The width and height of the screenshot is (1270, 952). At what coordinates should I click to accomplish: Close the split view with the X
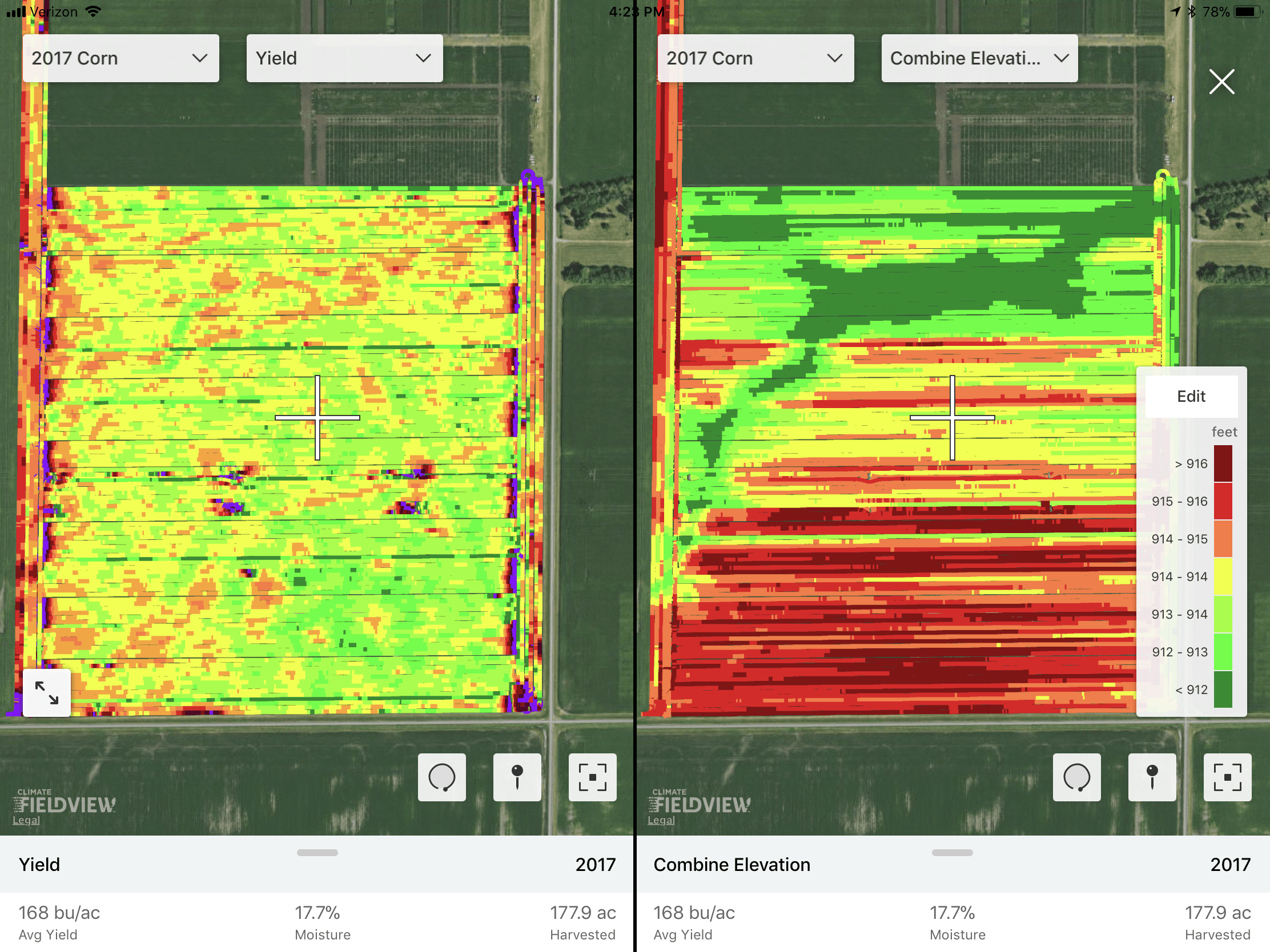[x=1221, y=82]
